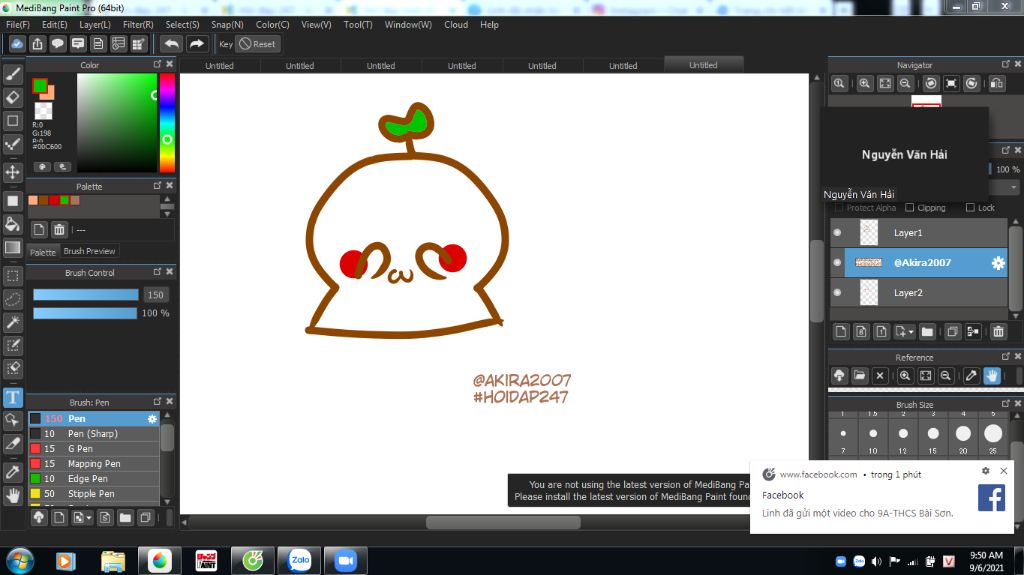Screen dimensions: 1024x575
Task: Open image file in Reference panel
Action: 859,376
